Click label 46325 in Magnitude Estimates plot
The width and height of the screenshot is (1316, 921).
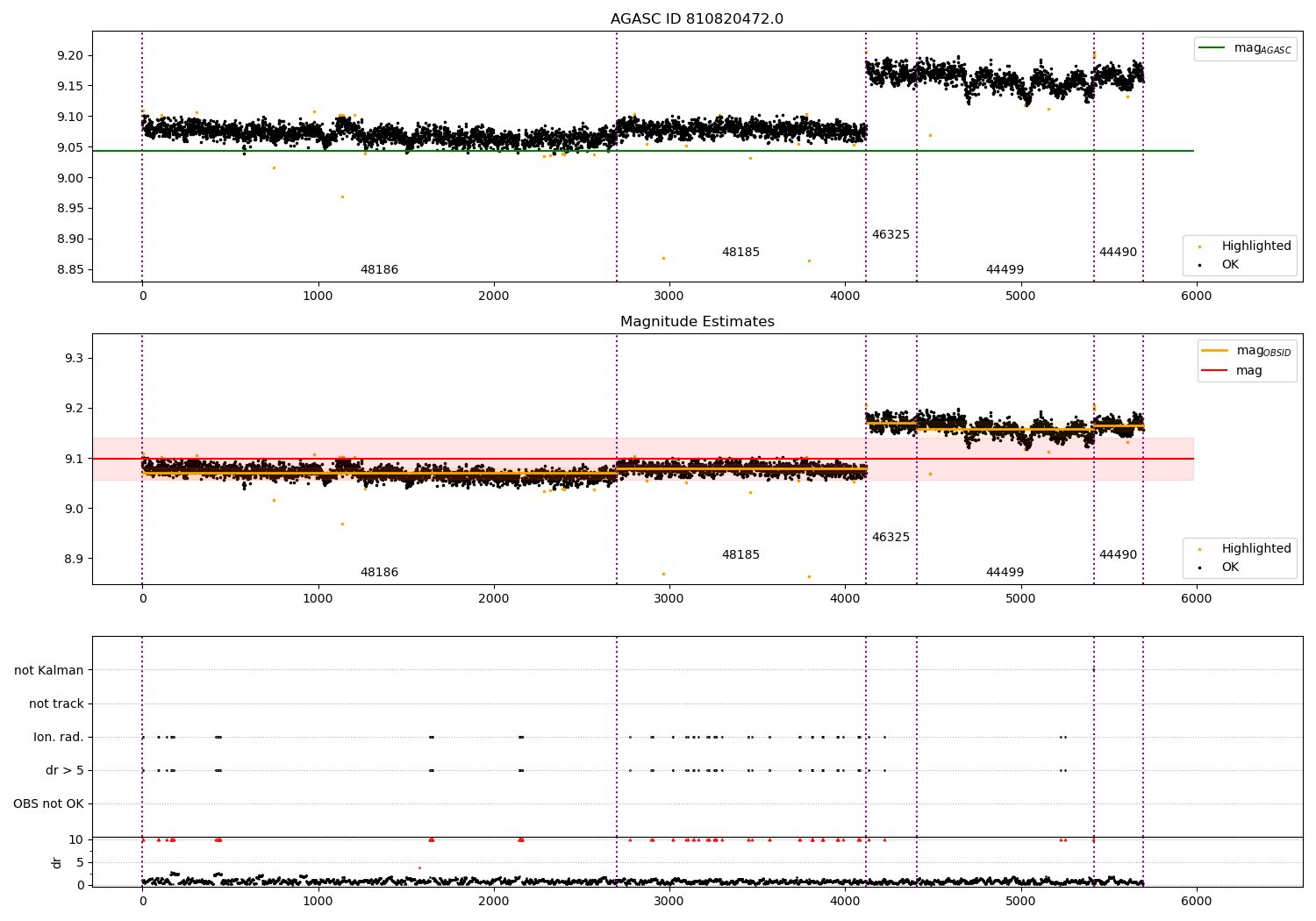point(890,538)
